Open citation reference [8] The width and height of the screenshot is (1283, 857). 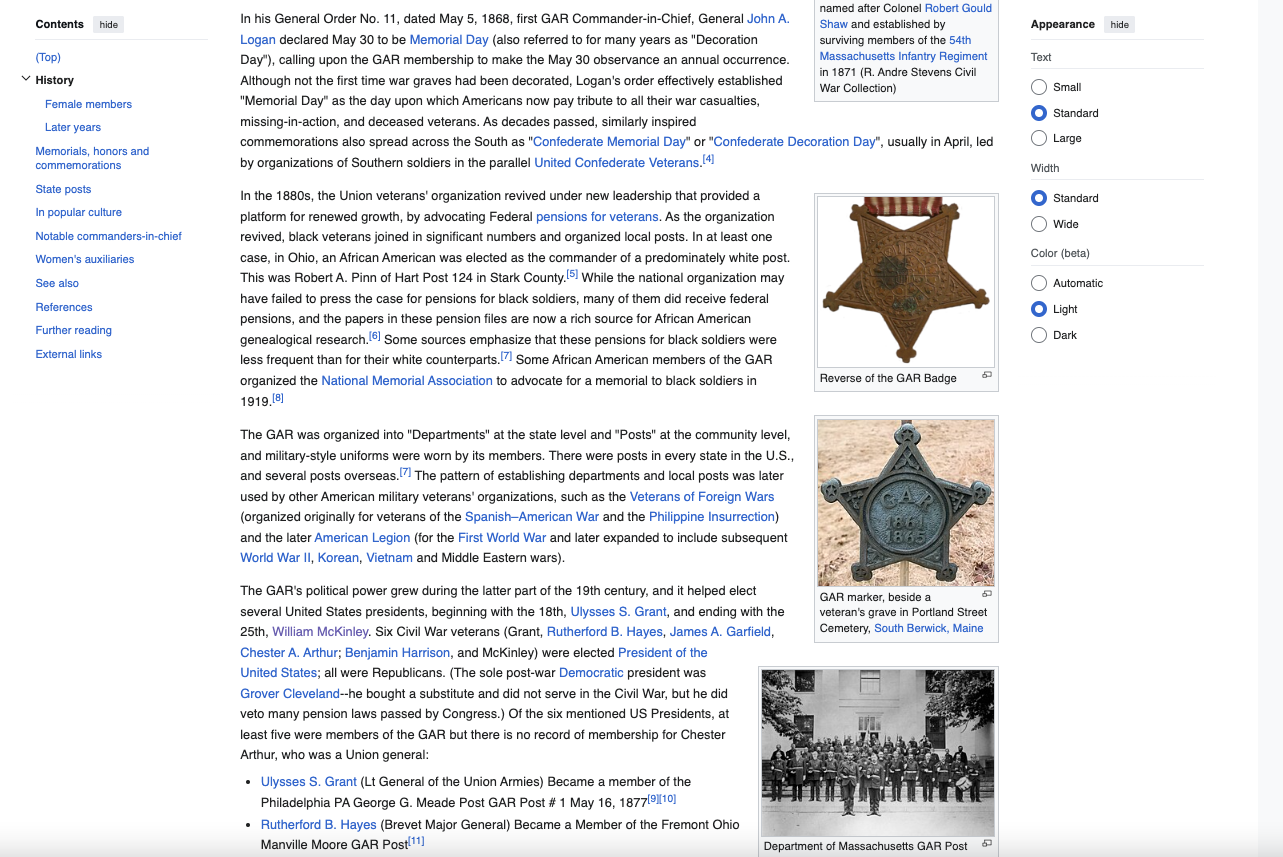pos(278,397)
